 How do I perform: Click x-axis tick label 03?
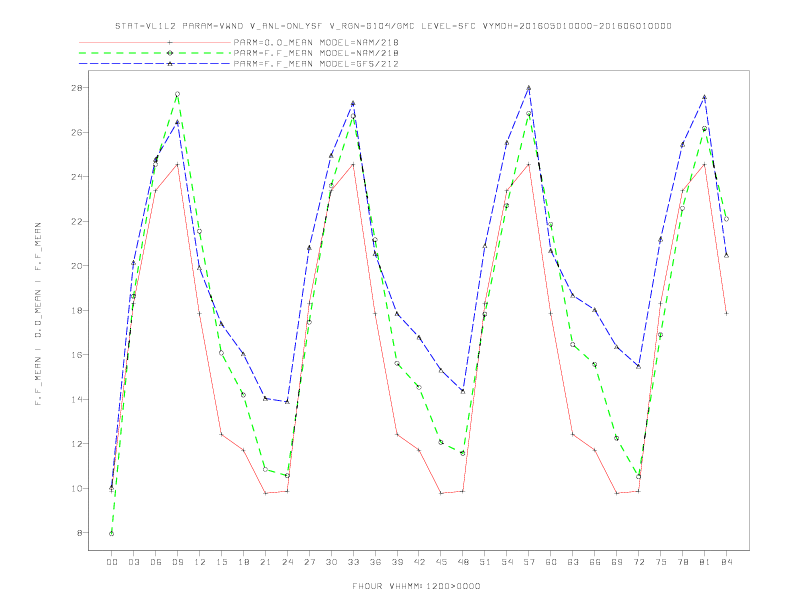coord(133,562)
